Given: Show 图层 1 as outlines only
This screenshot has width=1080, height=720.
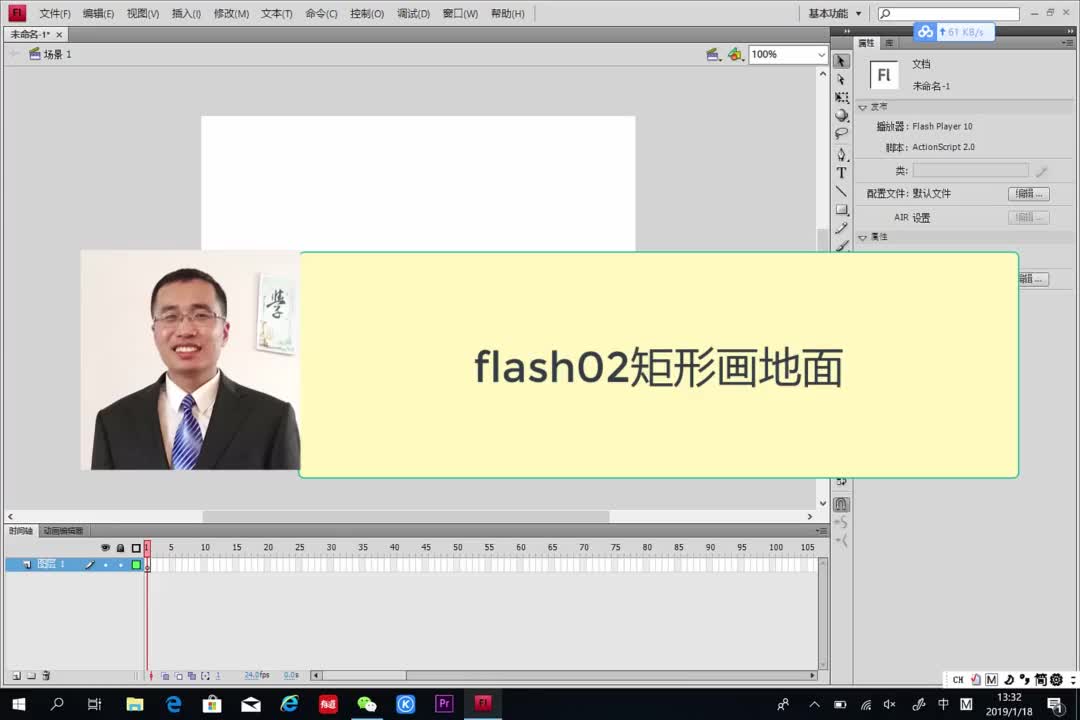Looking at the screenshot, I should [136, 564].
